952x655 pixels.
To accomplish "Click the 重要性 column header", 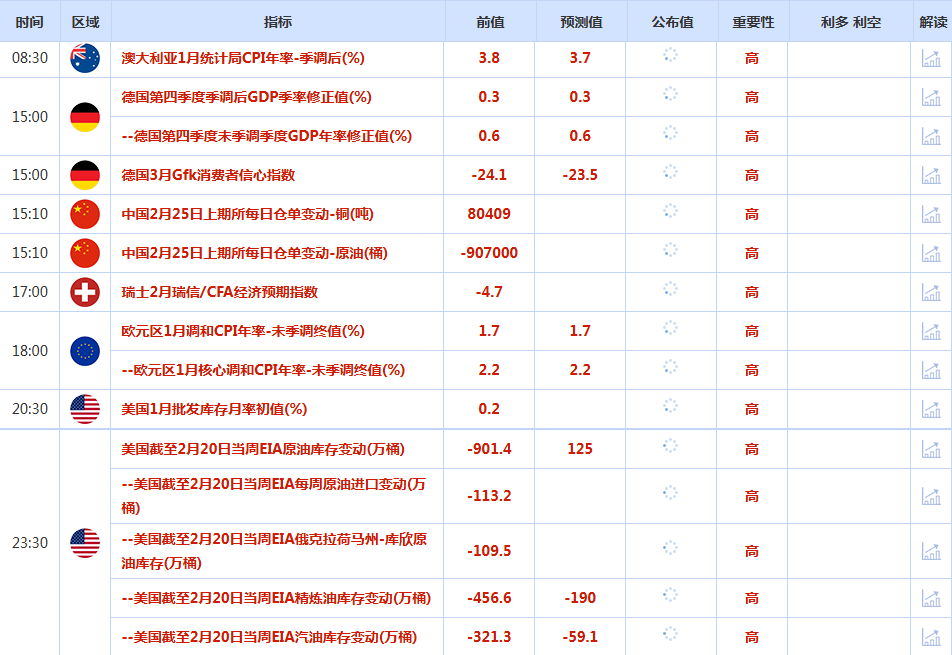I will (752, 22).
